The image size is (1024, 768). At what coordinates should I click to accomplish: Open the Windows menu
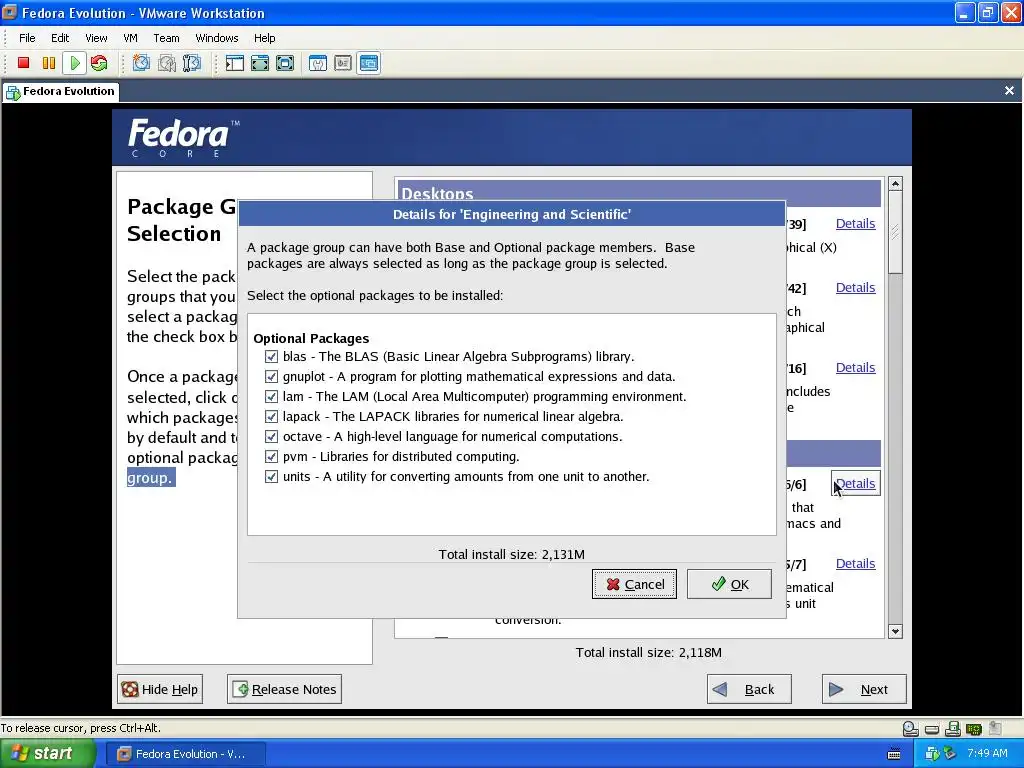217,38
